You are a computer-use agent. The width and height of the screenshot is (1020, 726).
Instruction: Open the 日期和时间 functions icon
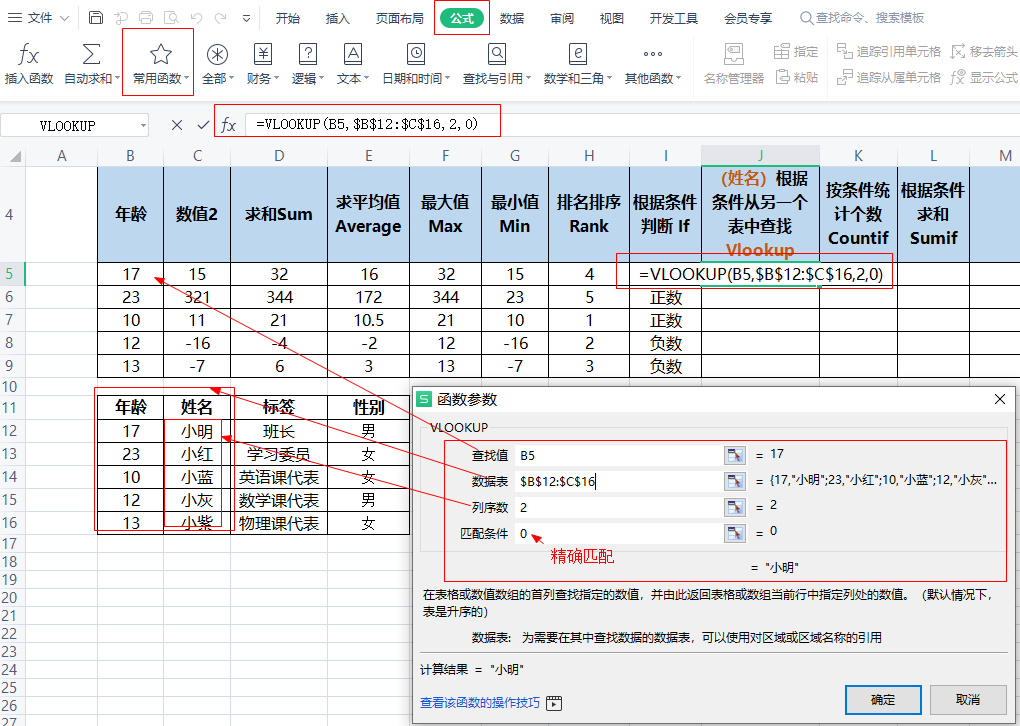coord(416,55)
